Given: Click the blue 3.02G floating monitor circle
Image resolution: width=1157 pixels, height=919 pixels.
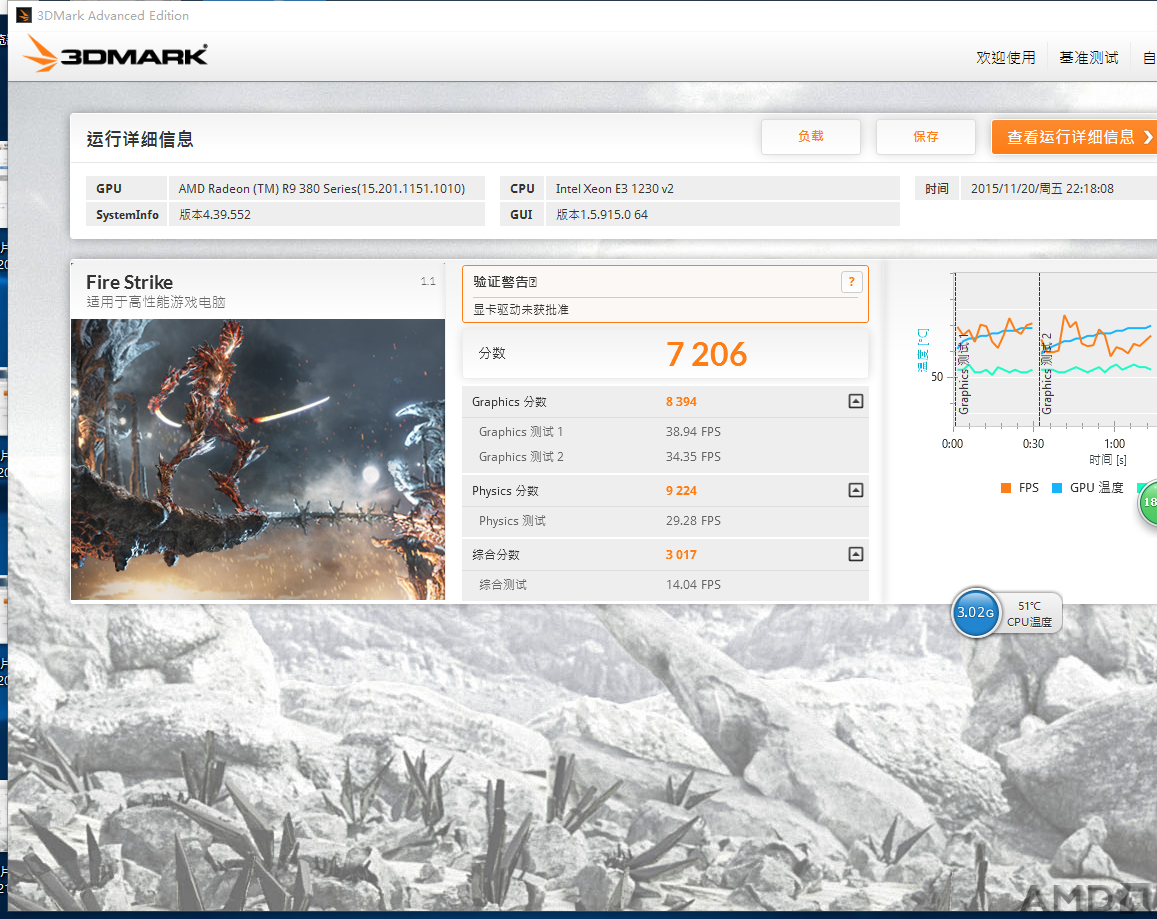Looking at the screenshot, I should point(975,612).
